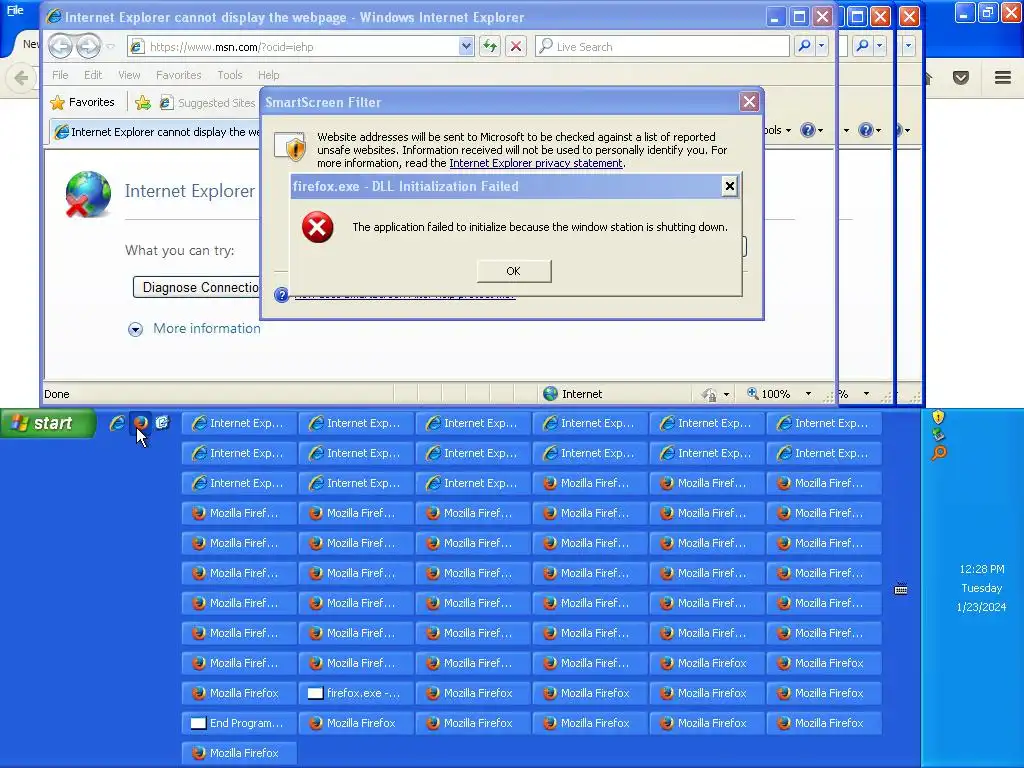
Task: Switch to the 'End Program...' taskbar button
Action: click(x=240, y=723)
